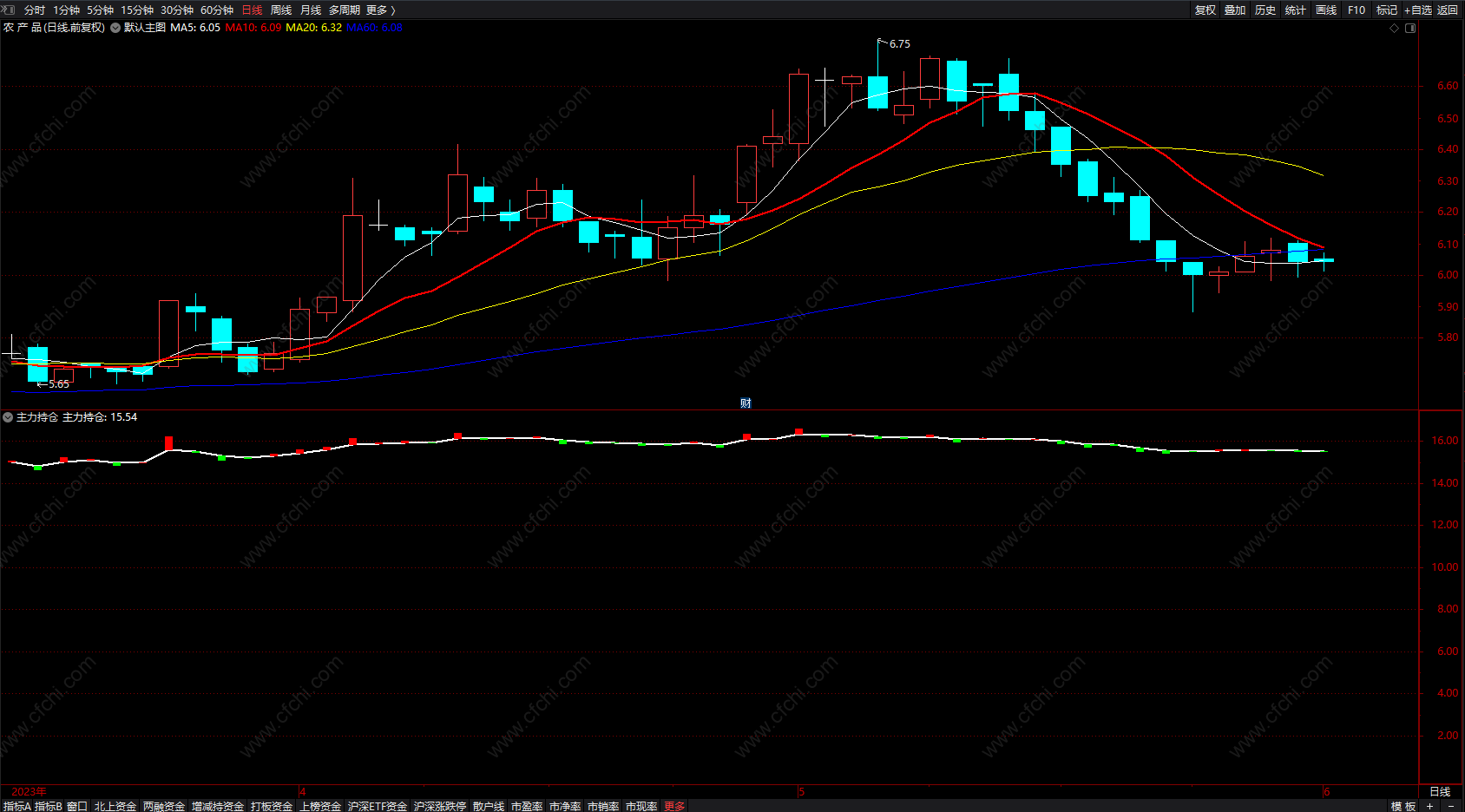
Task: Switch to 周线 weekly chart
Action: [x=281, y=10]
